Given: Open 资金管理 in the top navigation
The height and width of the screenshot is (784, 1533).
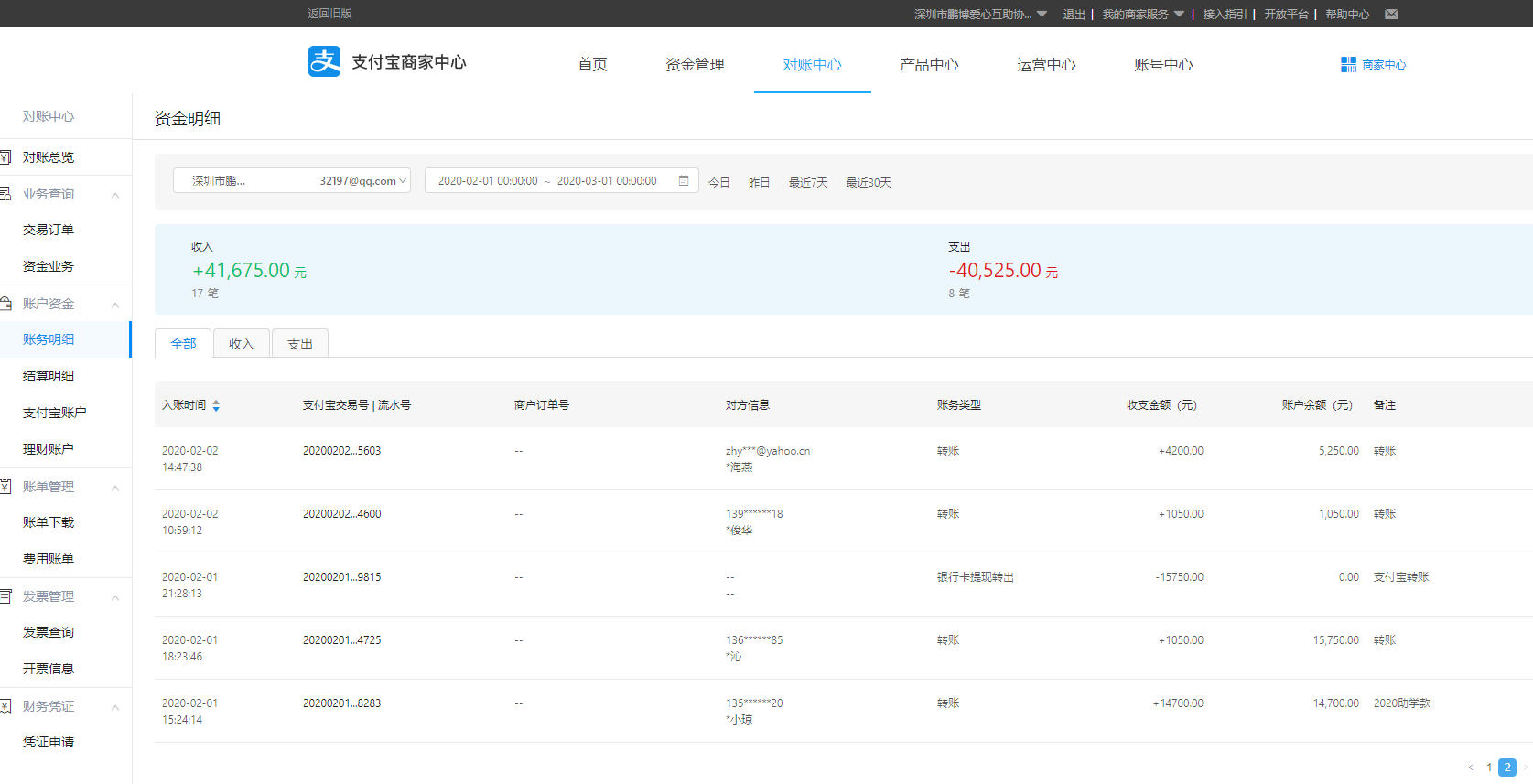Looking at the screenshot, I should 695,64.
